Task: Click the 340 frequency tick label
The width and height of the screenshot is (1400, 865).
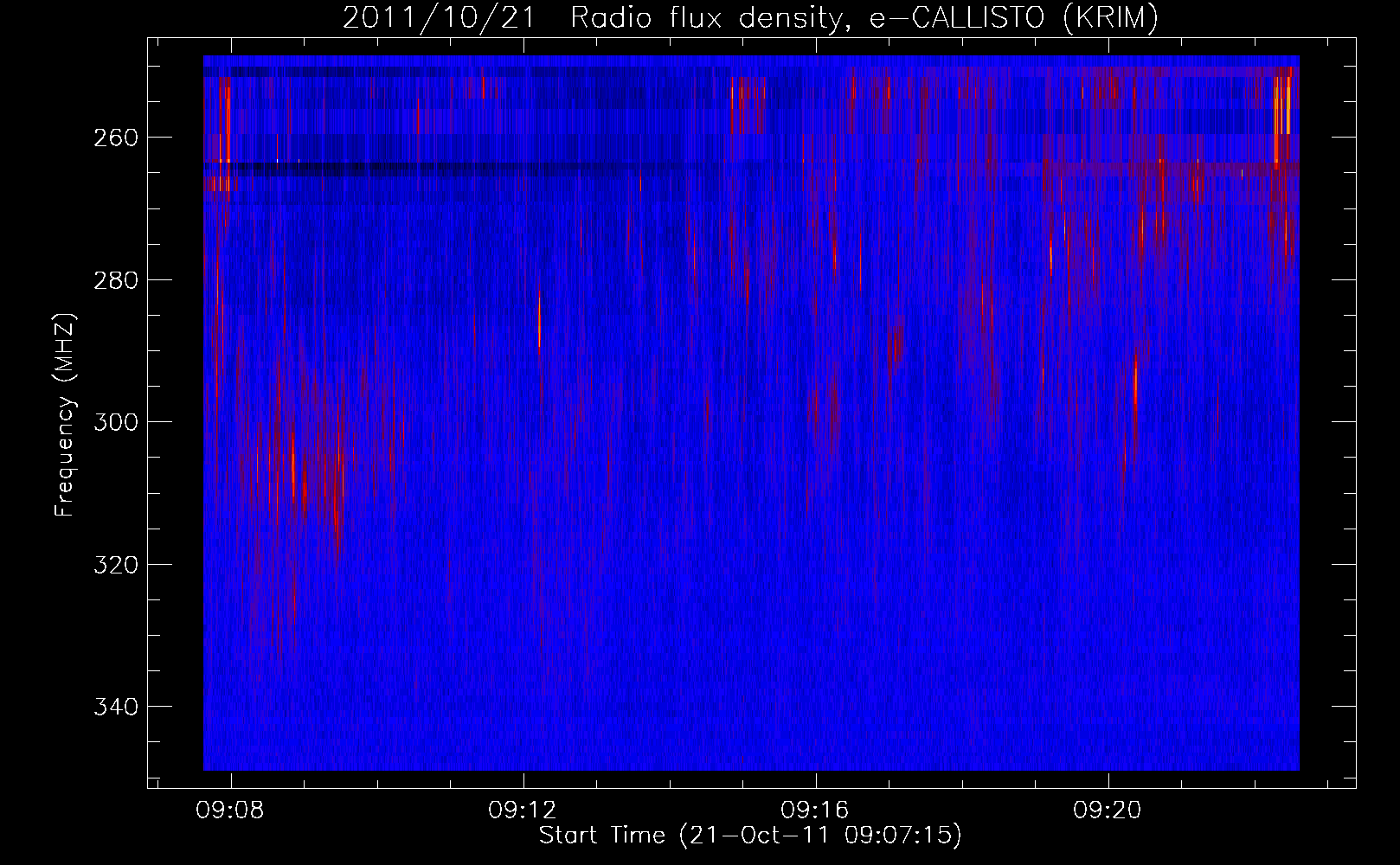Action: pyautogui.click(x=115, y=707)
